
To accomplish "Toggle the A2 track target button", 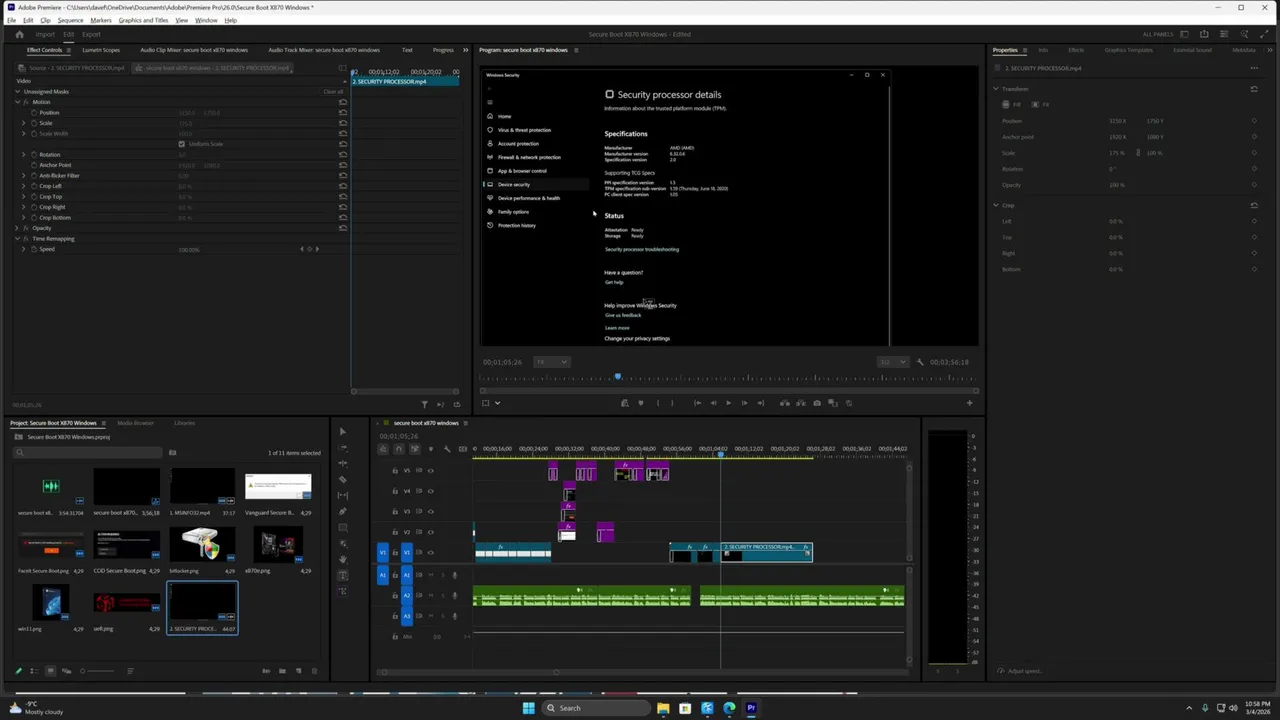I will pos(406,595).
